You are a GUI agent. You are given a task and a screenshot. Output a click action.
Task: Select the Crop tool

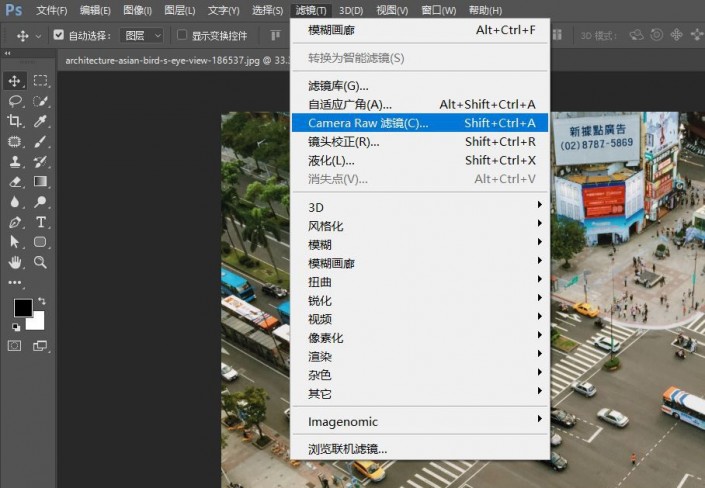click(x=14, y=121)
